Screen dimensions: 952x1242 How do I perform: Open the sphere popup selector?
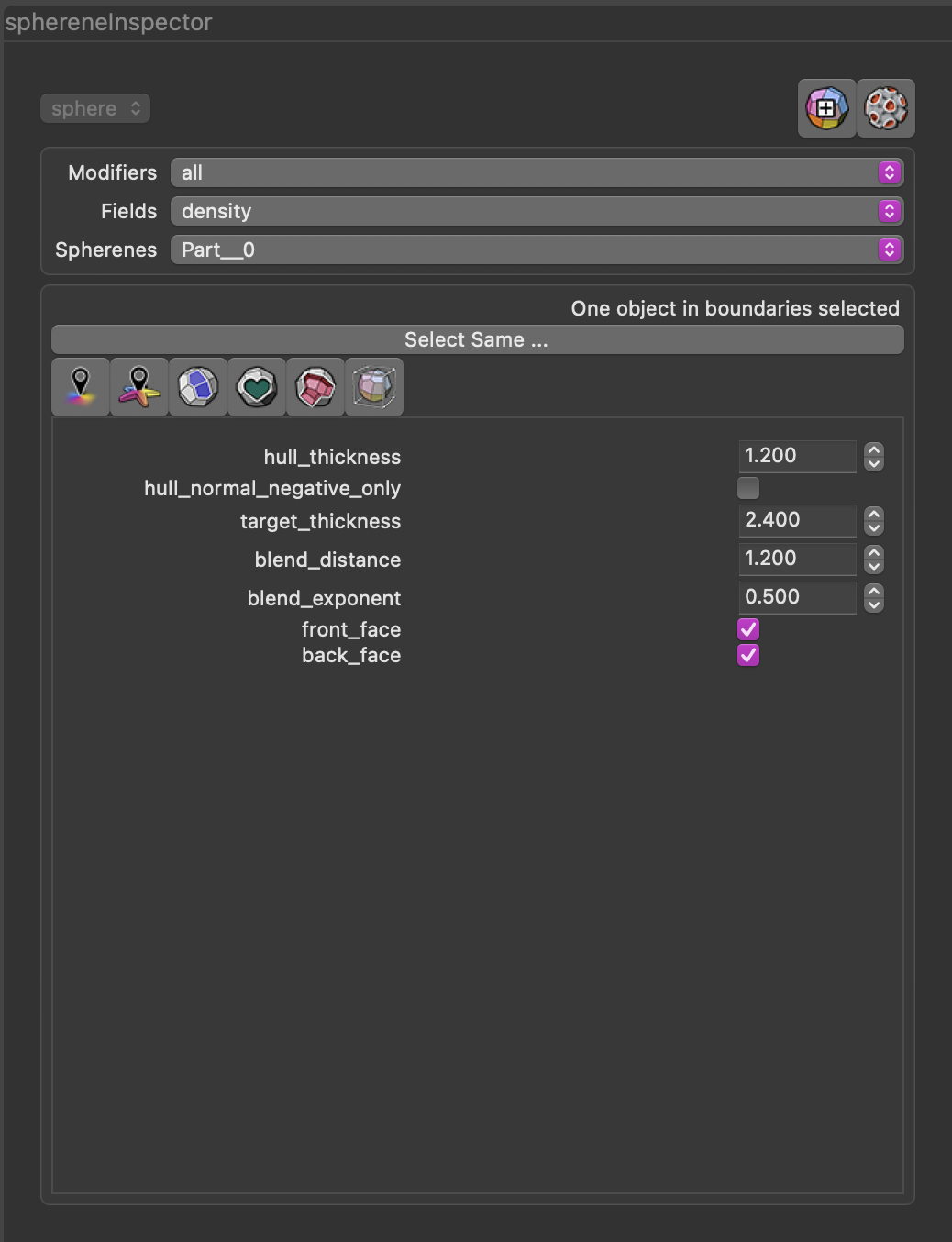pos(95,108)
